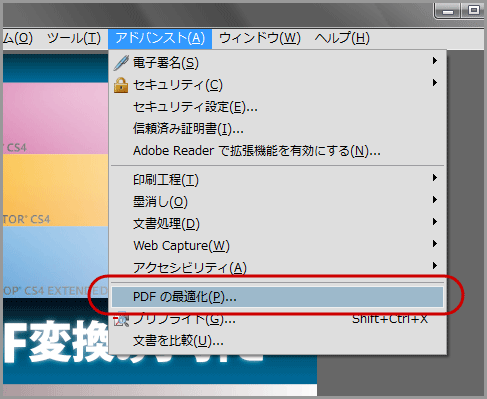Expand 印刷工程(T) submenu arrow
Image resolution: width=487 pixels, height=399 pixels.
pyautogui.click(x=435, y=178)
